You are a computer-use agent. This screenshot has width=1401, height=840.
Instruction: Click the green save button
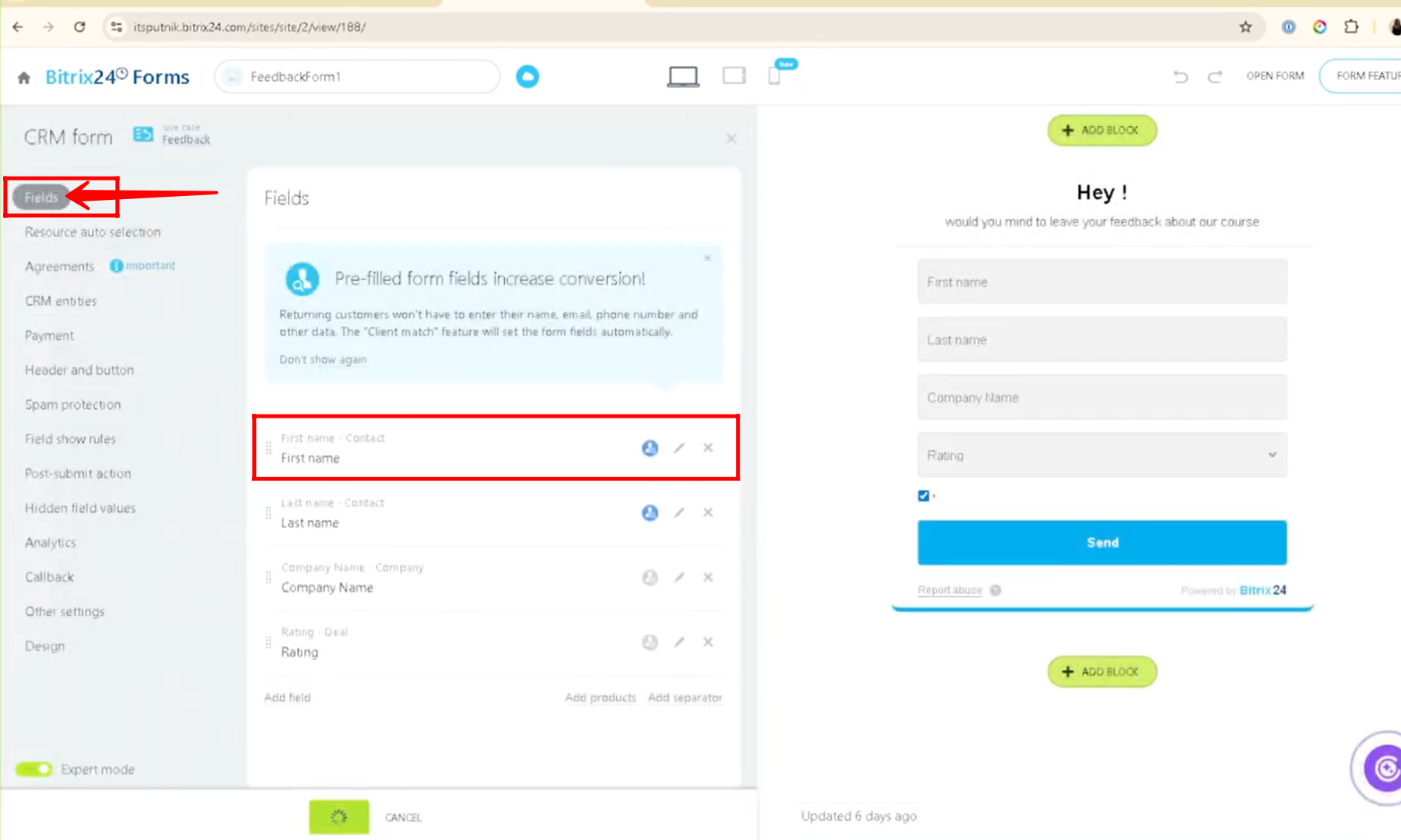[x=339, y=817]
